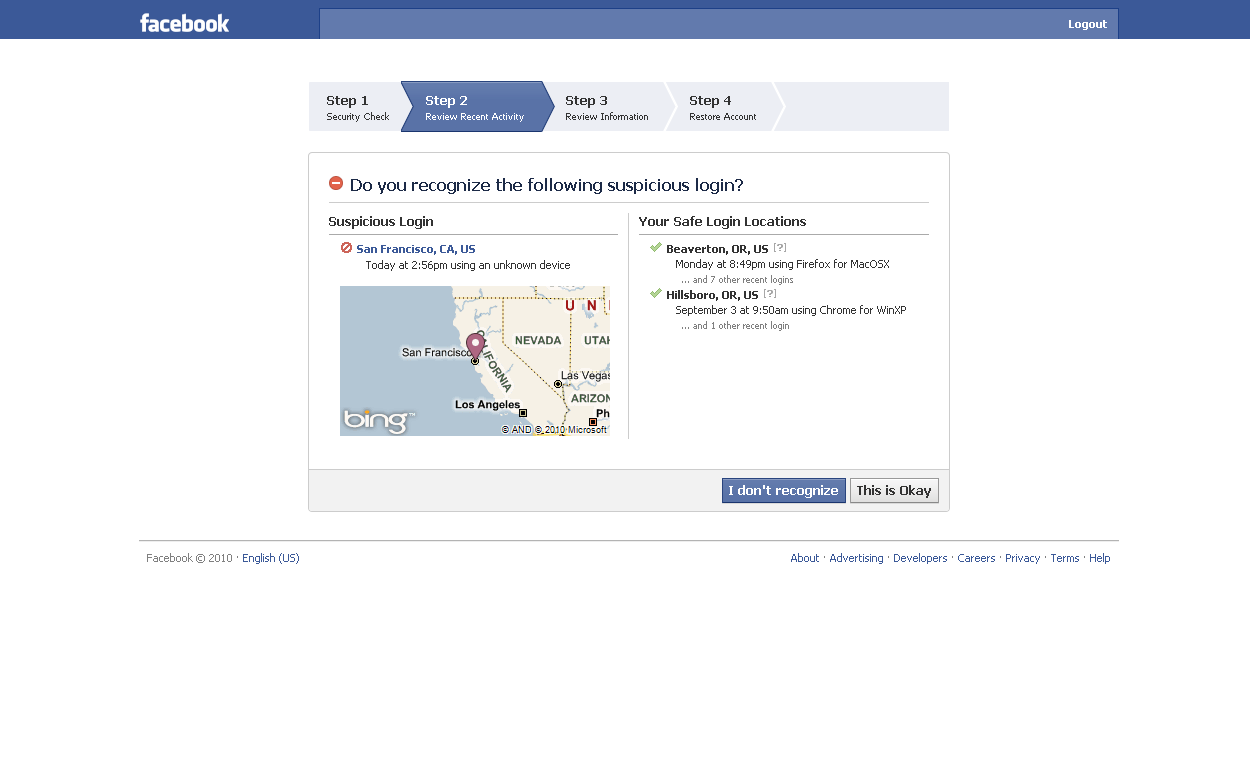Viewport: 1250px width, 779px height.
Task: Click the Logout link in header
Action: [x=1087, y=24]
